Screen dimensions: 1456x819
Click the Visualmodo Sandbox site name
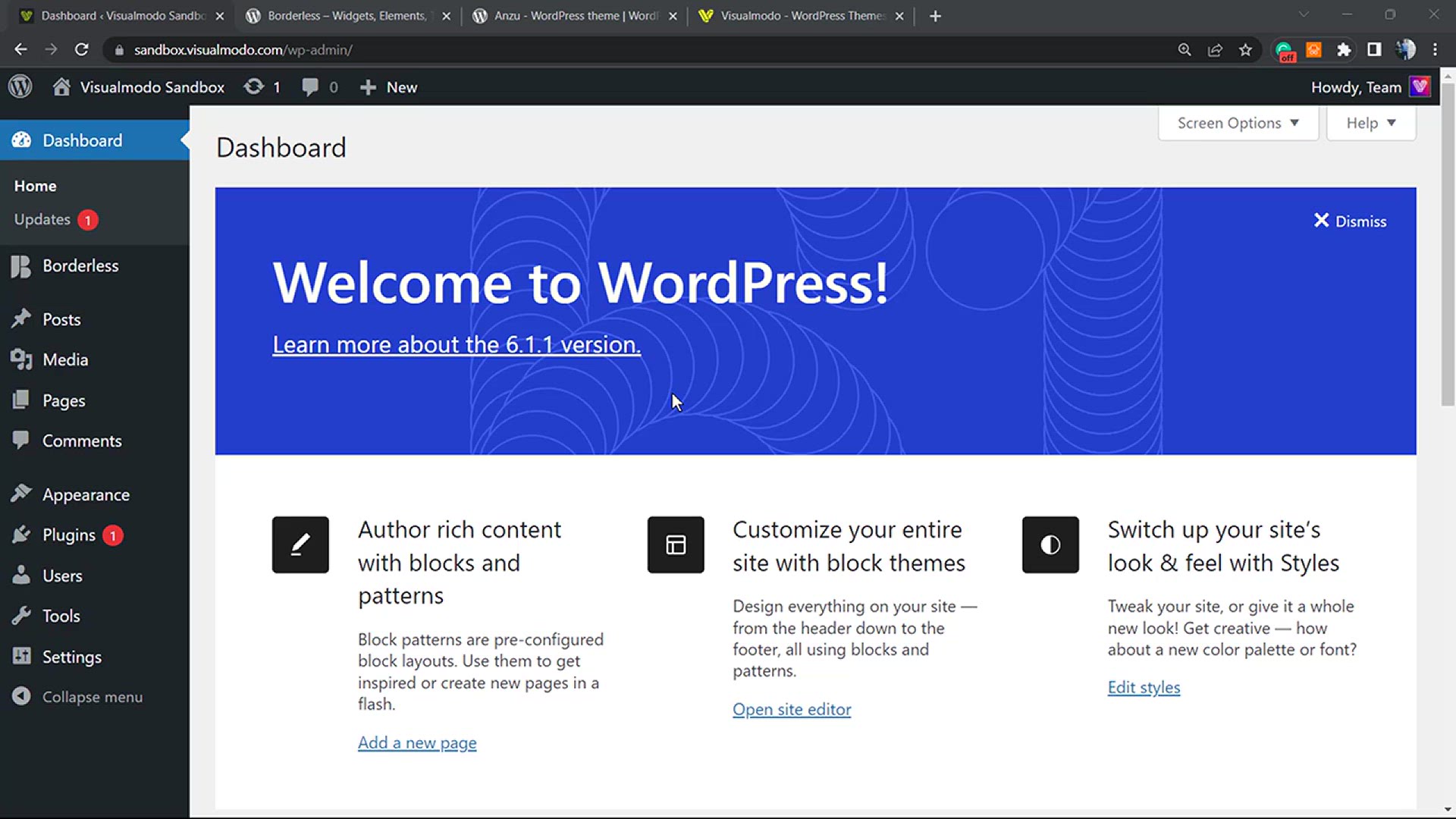(x=152, y=87)
